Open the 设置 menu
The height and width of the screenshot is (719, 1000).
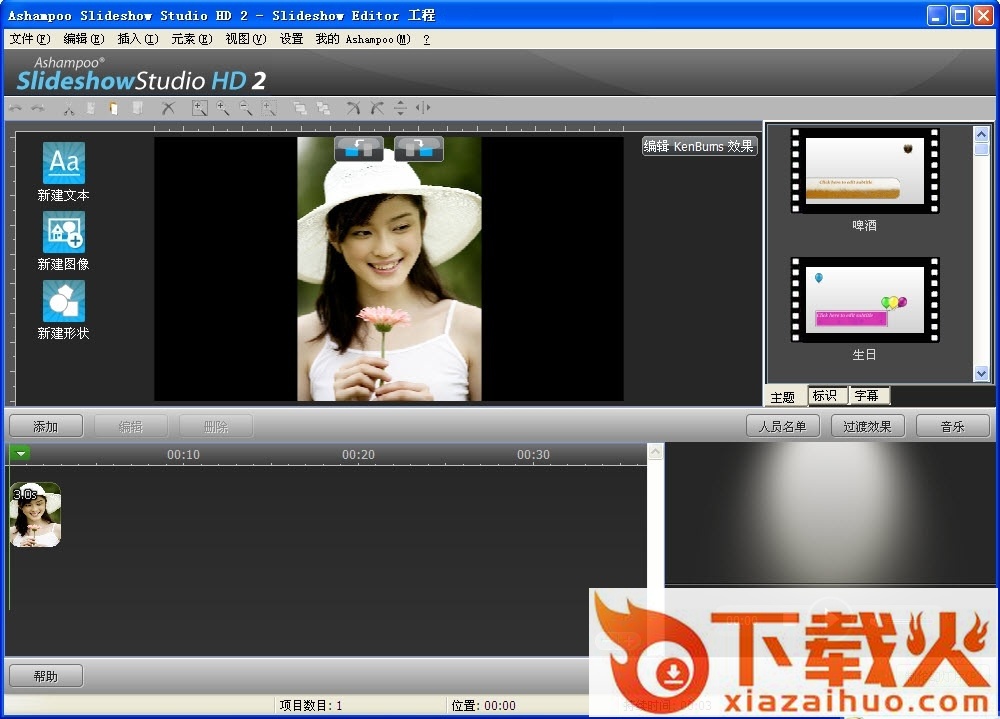click(291, 39)
